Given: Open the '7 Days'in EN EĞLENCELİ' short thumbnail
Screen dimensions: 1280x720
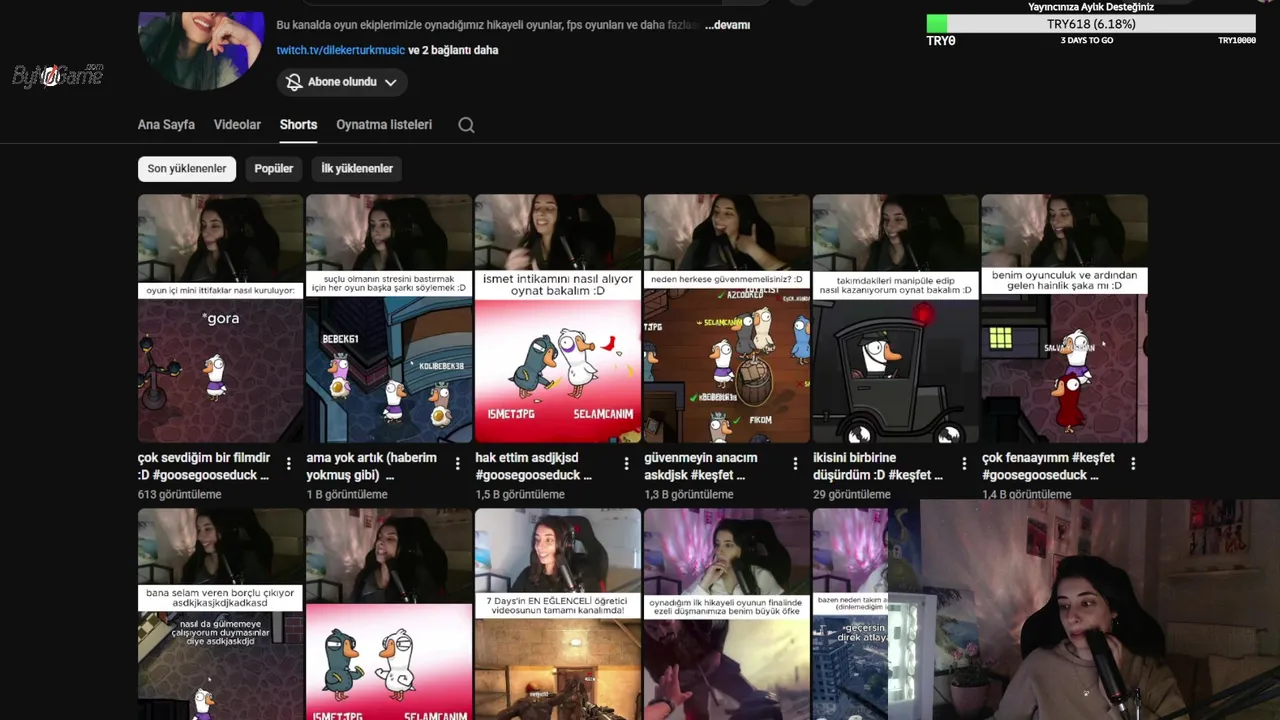Looking at the screenshot, I should pyautogui.click(x=558, y=614).
